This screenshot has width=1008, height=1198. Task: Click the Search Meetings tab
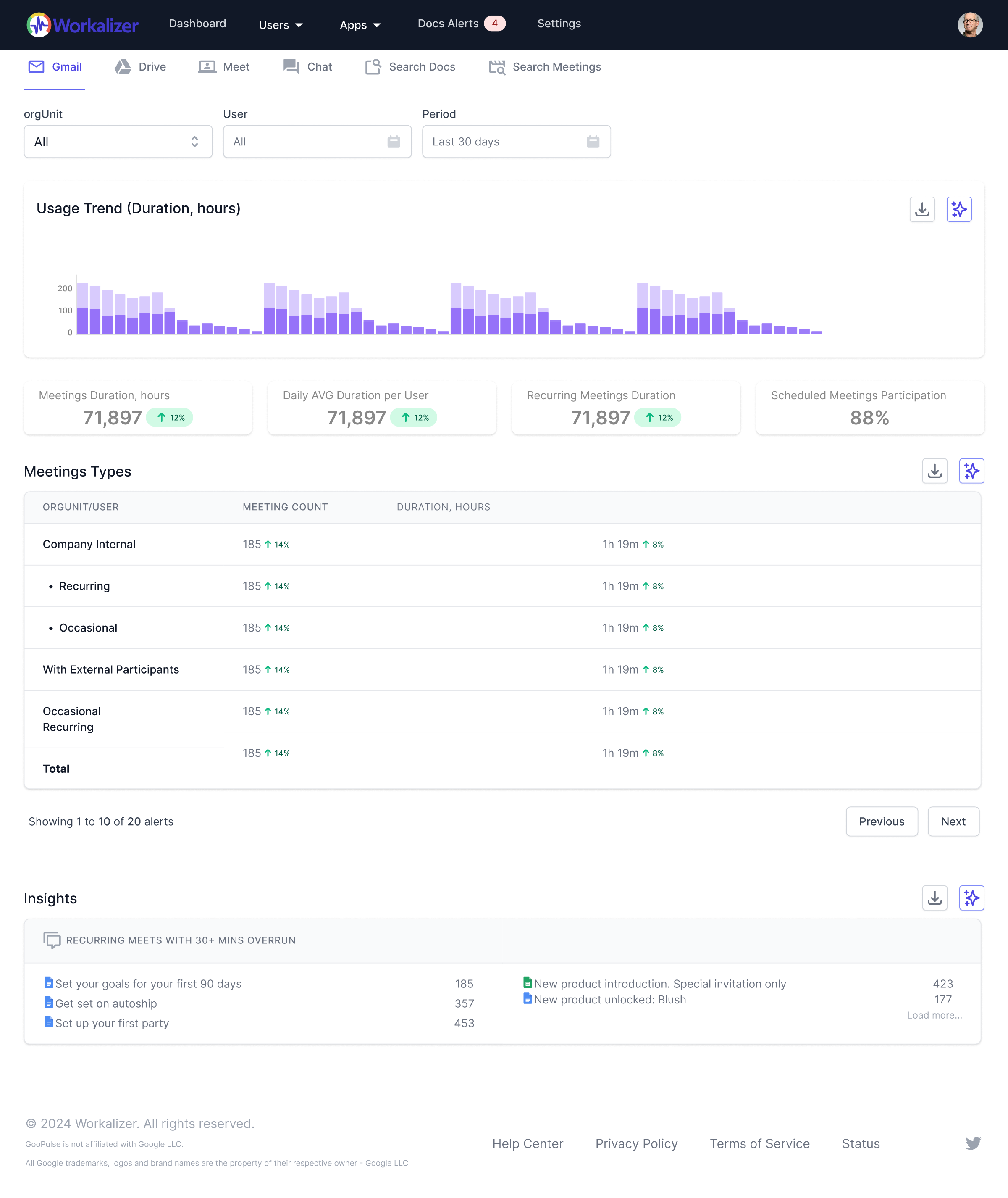coord(557,67)
